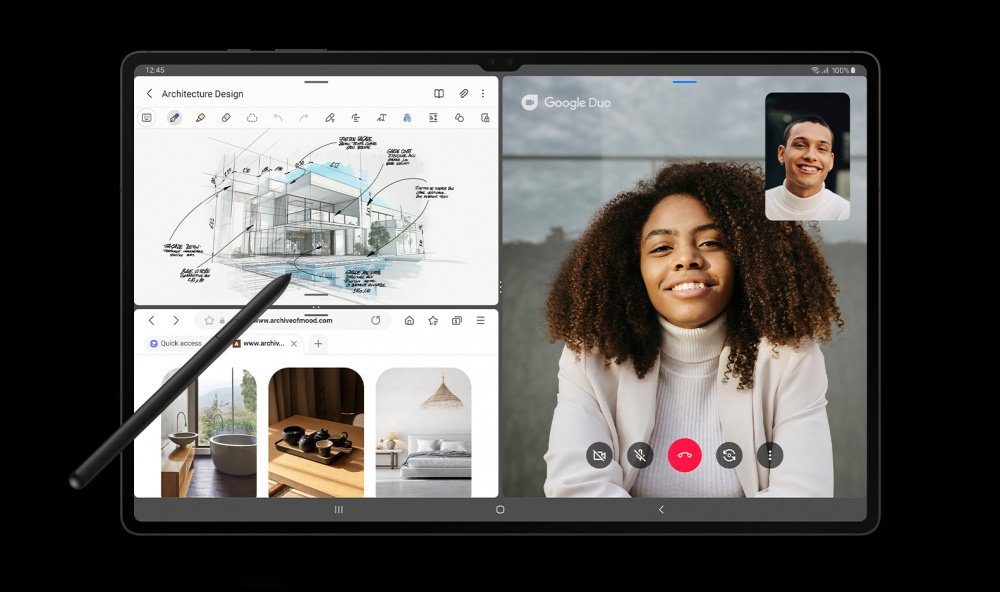Select the pen tool in Notes toolbar
The height and width of the screenshot is (592, 1000).
pos(174,118)
